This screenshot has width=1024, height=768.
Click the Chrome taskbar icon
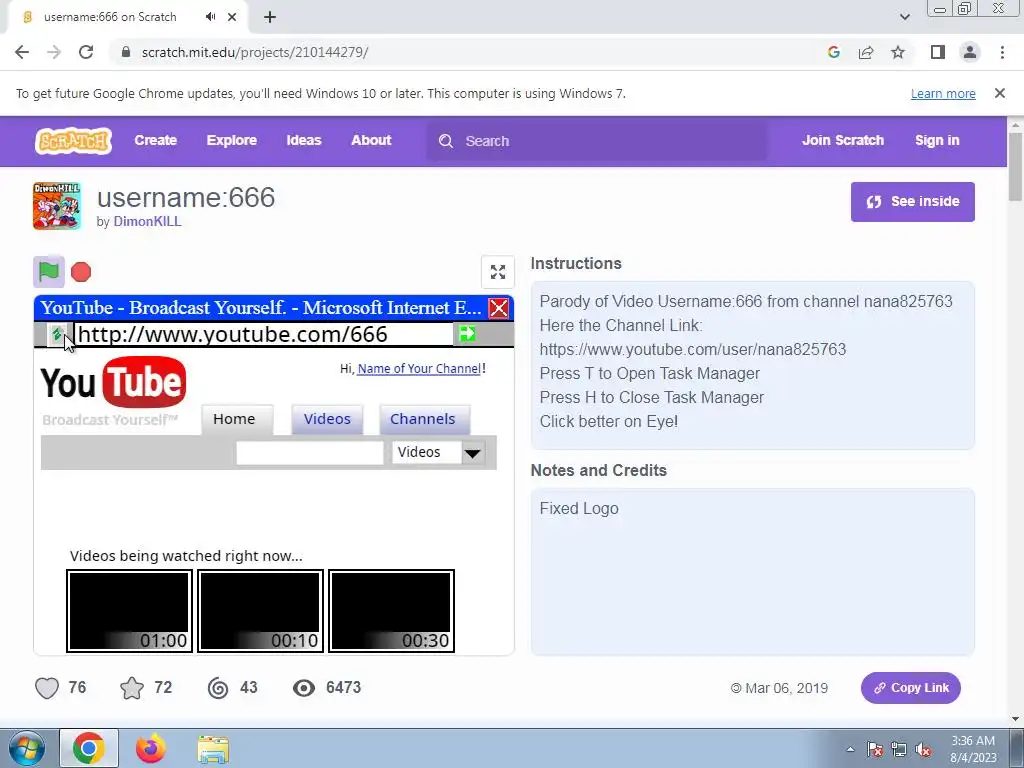click(89, 748)
